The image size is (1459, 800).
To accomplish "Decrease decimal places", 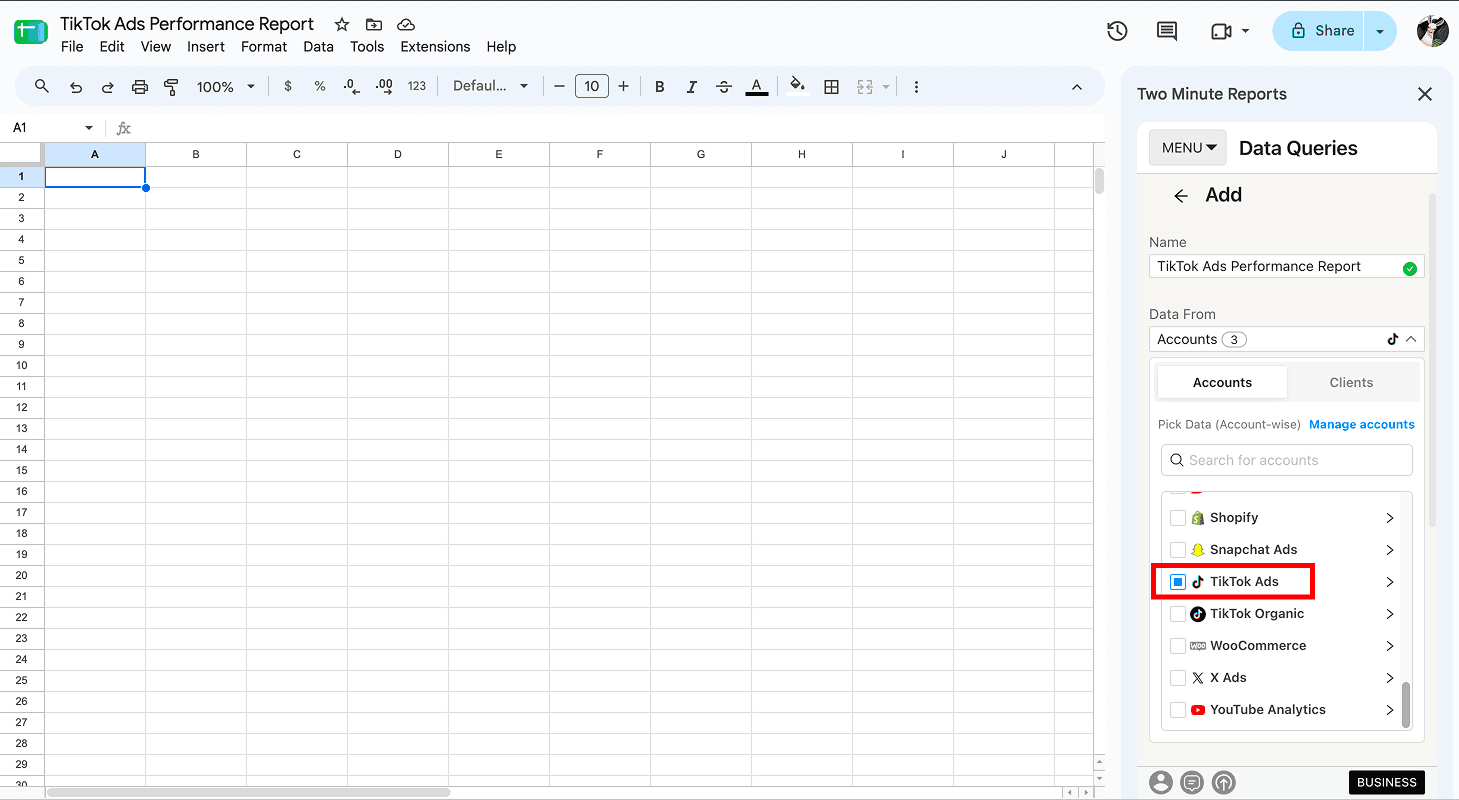I will [x=351, y=87].
